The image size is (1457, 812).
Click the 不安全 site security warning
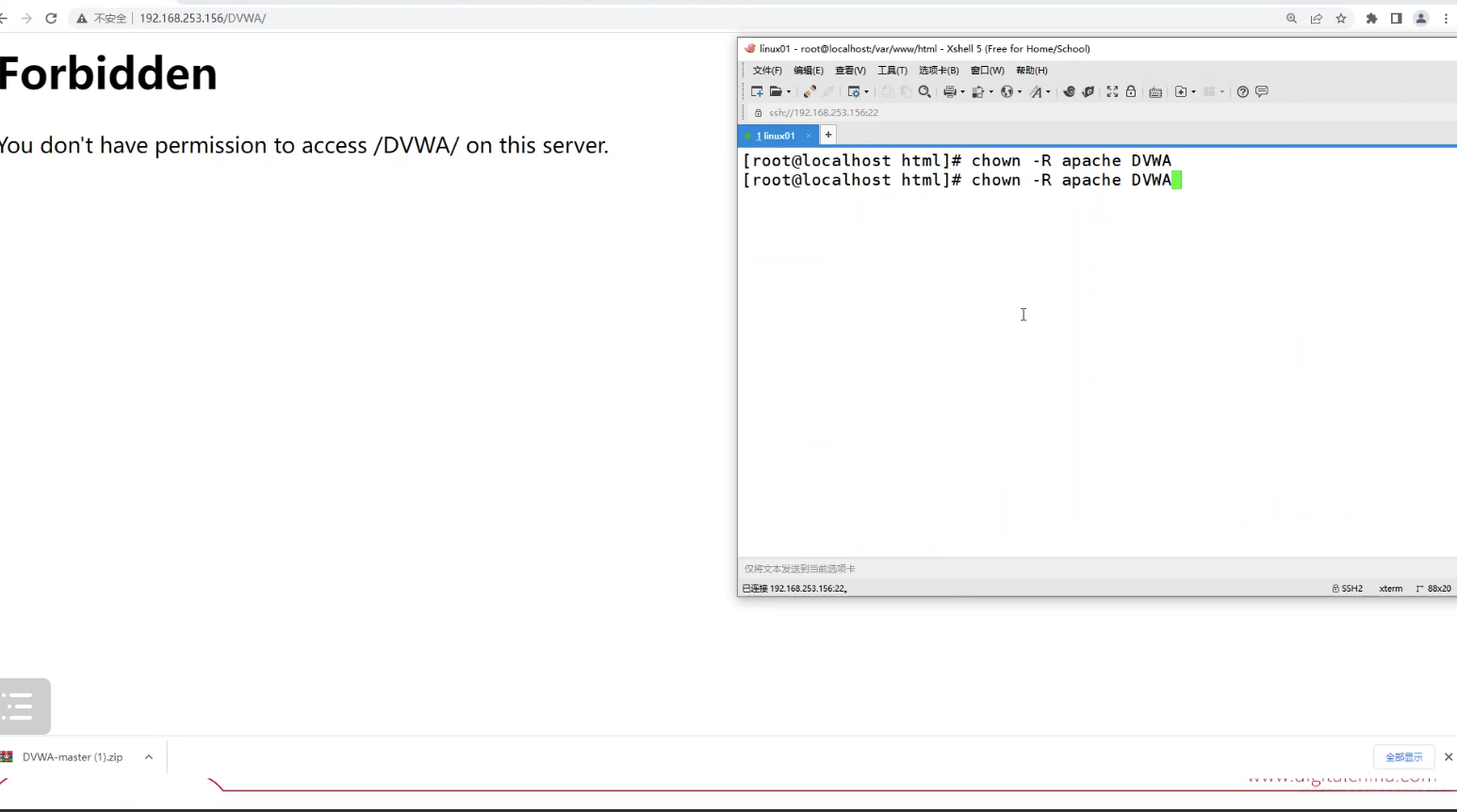click(x=101, y=18)
